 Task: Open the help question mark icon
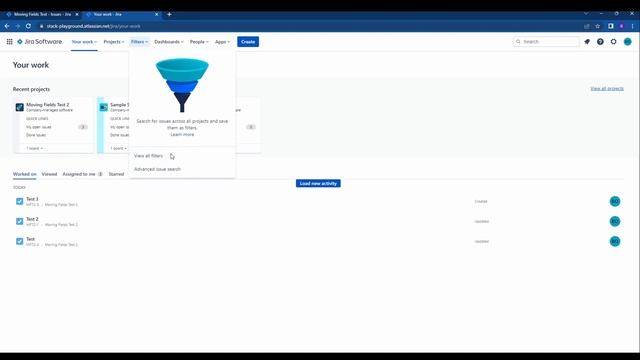(600, 42)
